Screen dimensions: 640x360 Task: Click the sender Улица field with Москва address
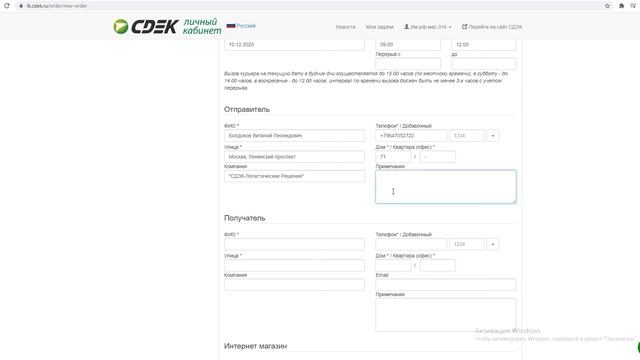(294, 157)
